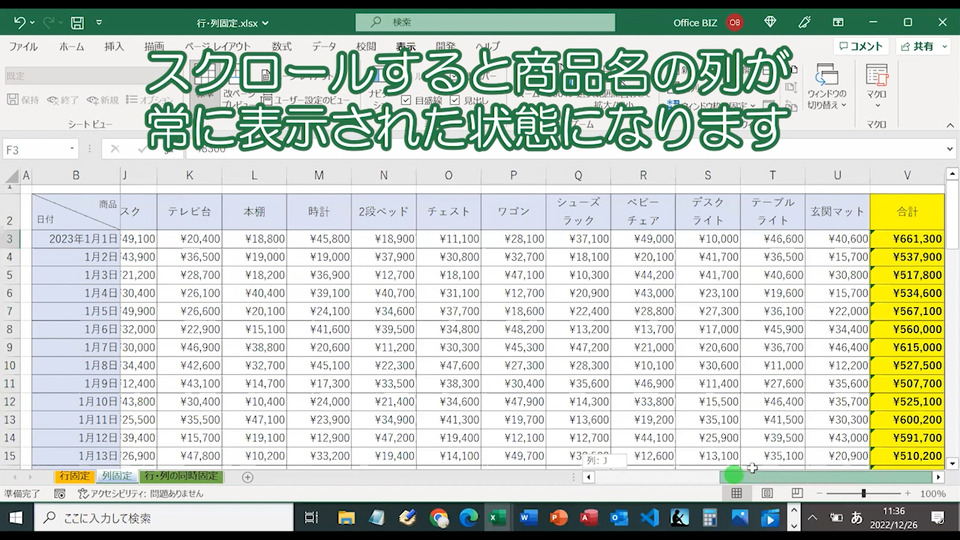This screenshot has height=540, width=960.
Task: Open the Name Box dropdown arrow
Action: pyautogui.click(x=72, y=149)
